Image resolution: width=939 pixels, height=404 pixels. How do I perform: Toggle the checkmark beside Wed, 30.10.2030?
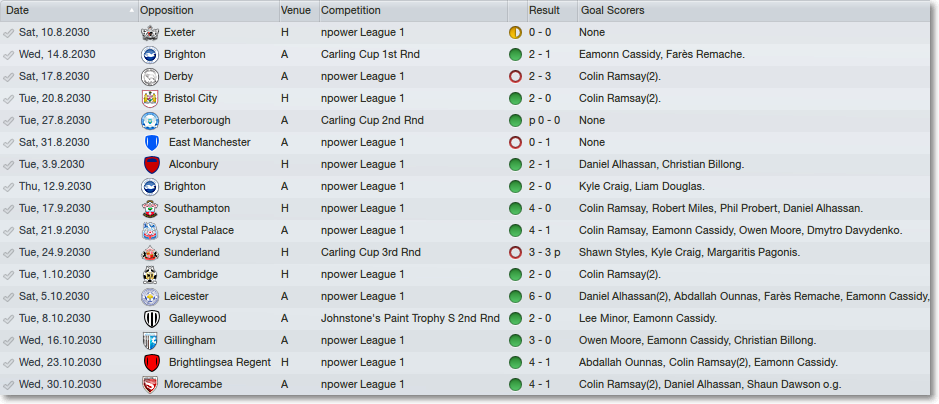(9, 385)
